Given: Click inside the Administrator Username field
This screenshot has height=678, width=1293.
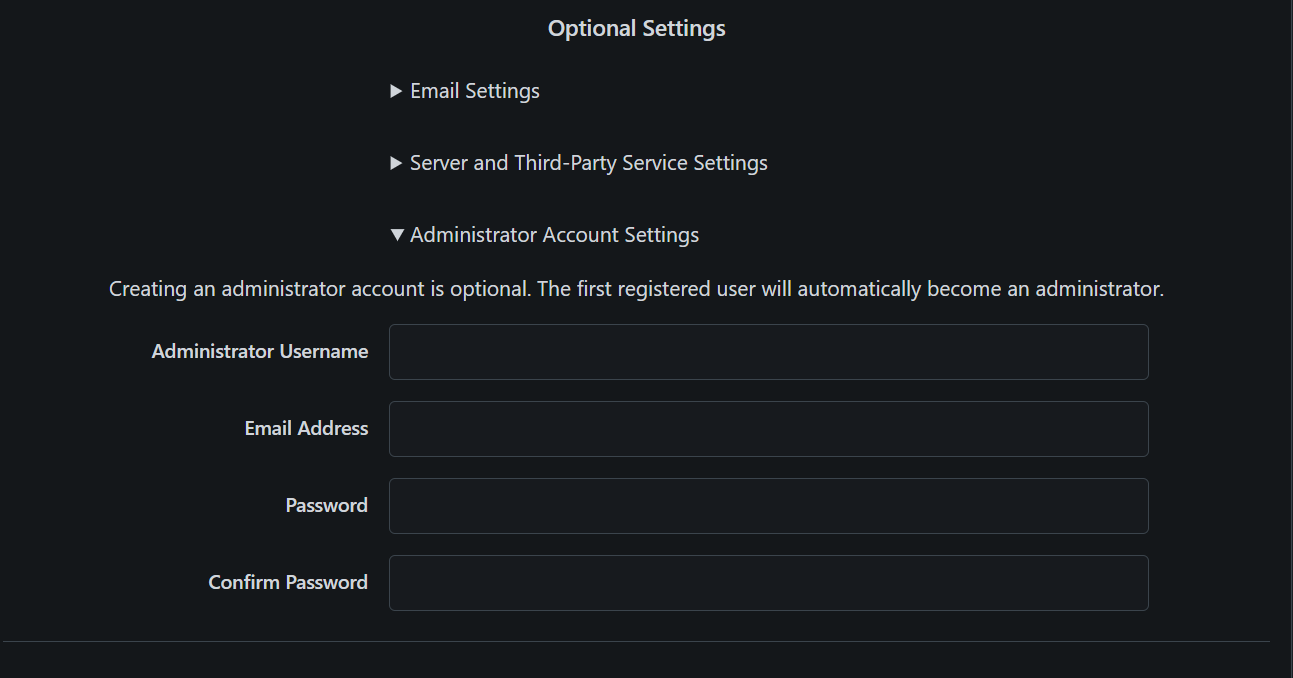Looking at the screenshot, I should [x=768, y=351].
